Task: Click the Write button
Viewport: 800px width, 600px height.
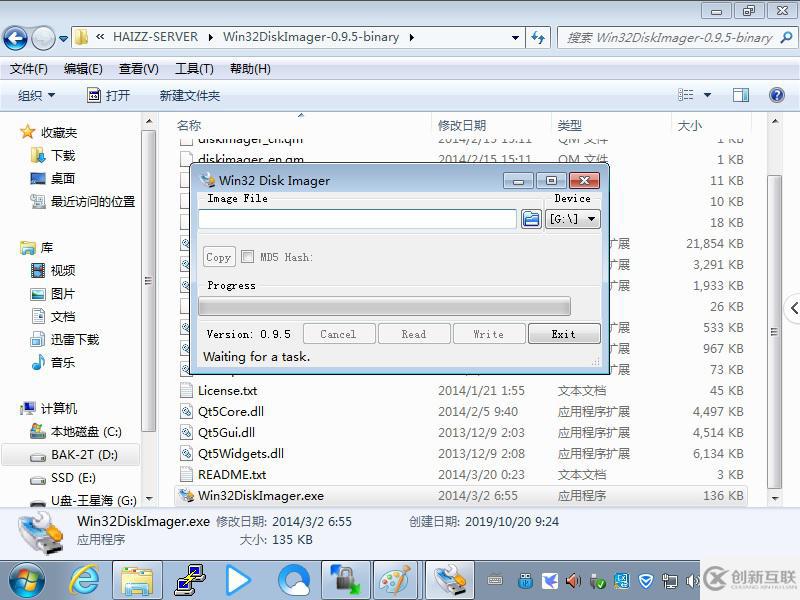Action: tap(489, 334)
